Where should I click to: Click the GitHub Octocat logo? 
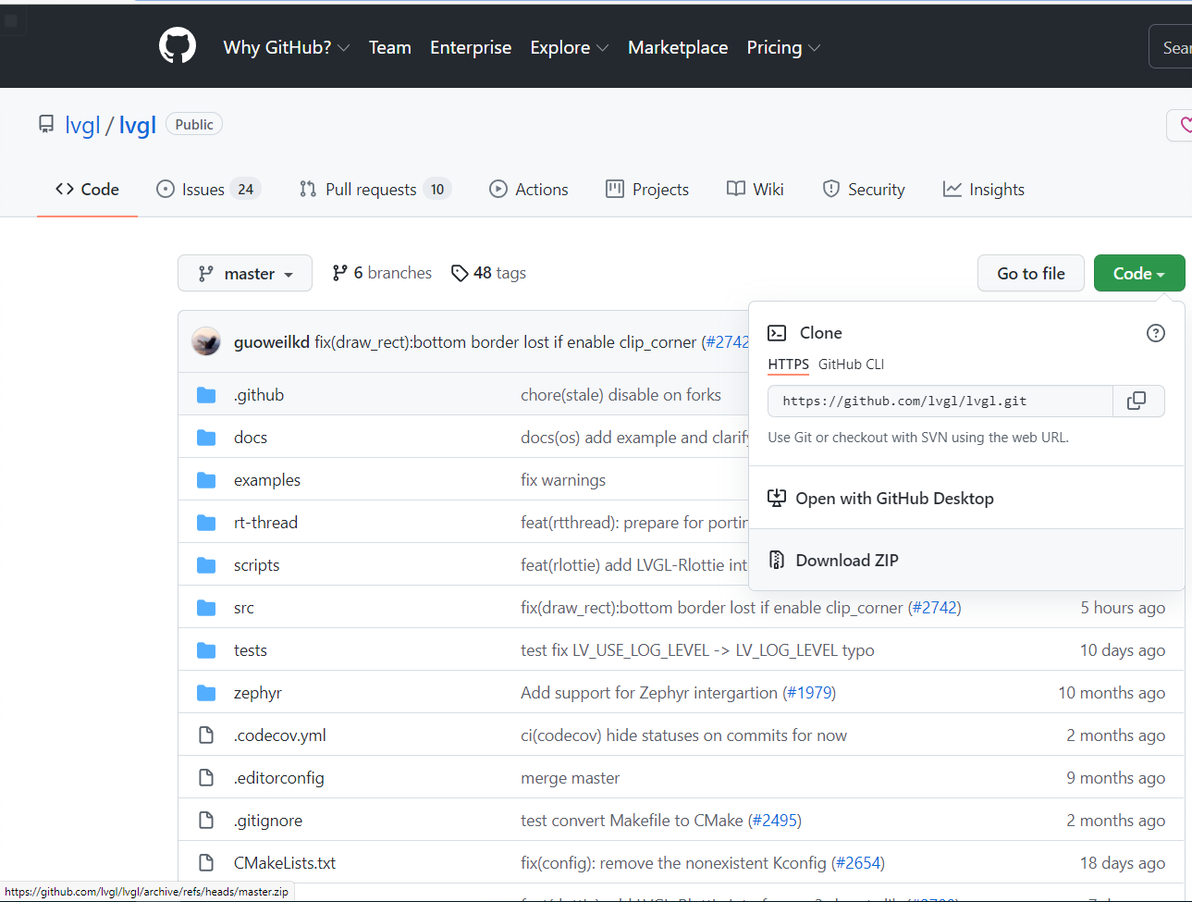[178, 47]
